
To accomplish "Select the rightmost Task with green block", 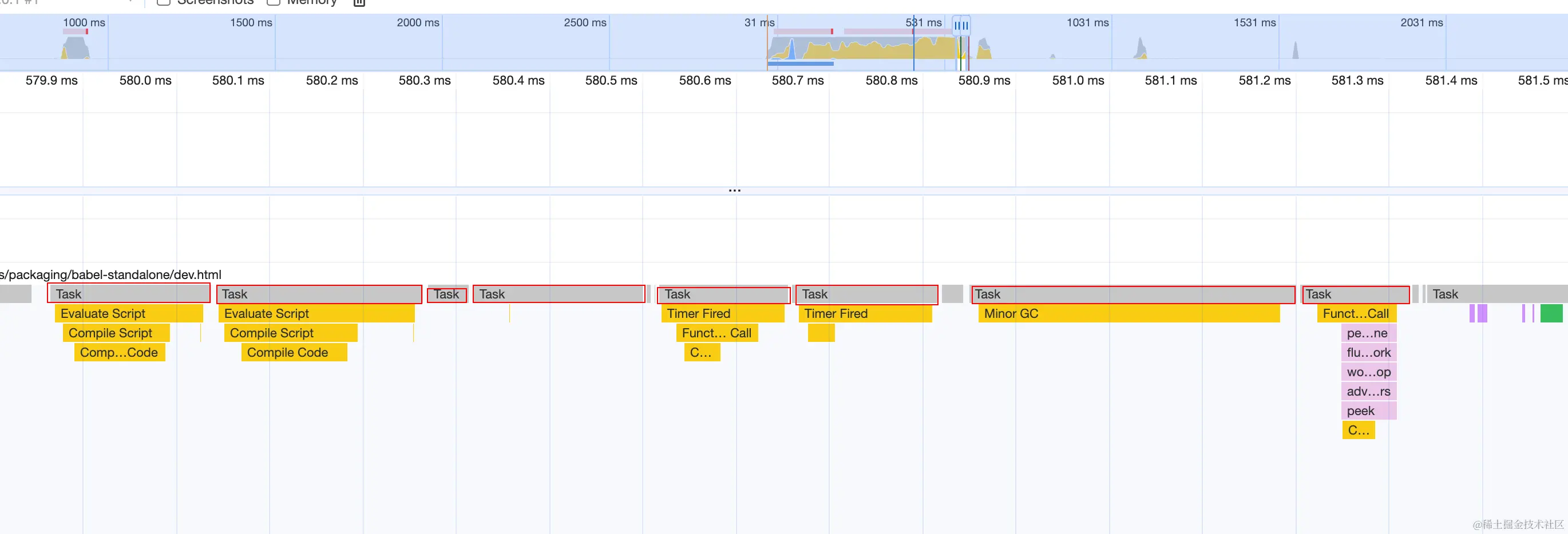I will tap(1497, 294).
